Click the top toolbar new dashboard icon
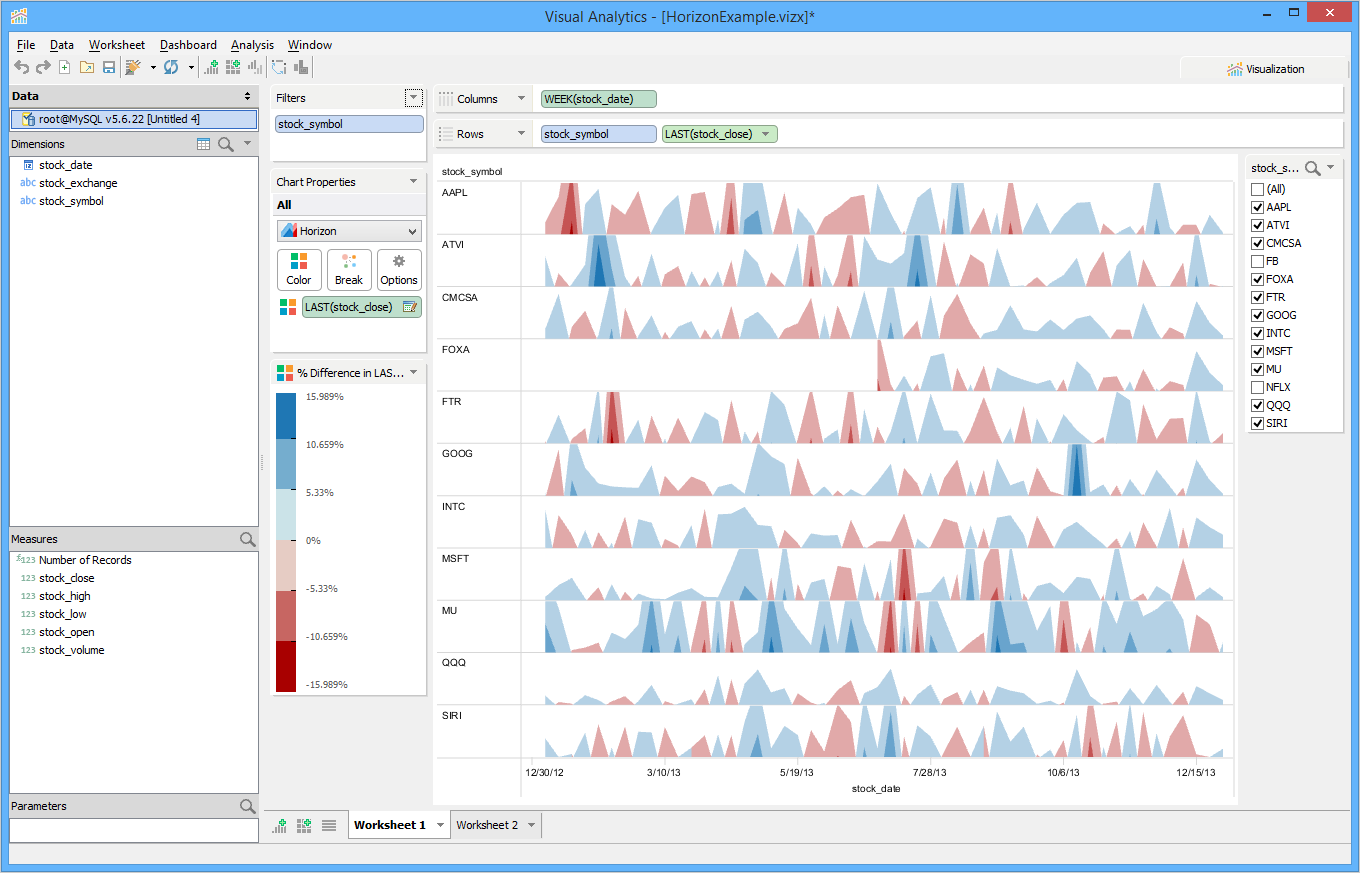Viewport: 1360px width, 873px height. click(x=233, y=67)
